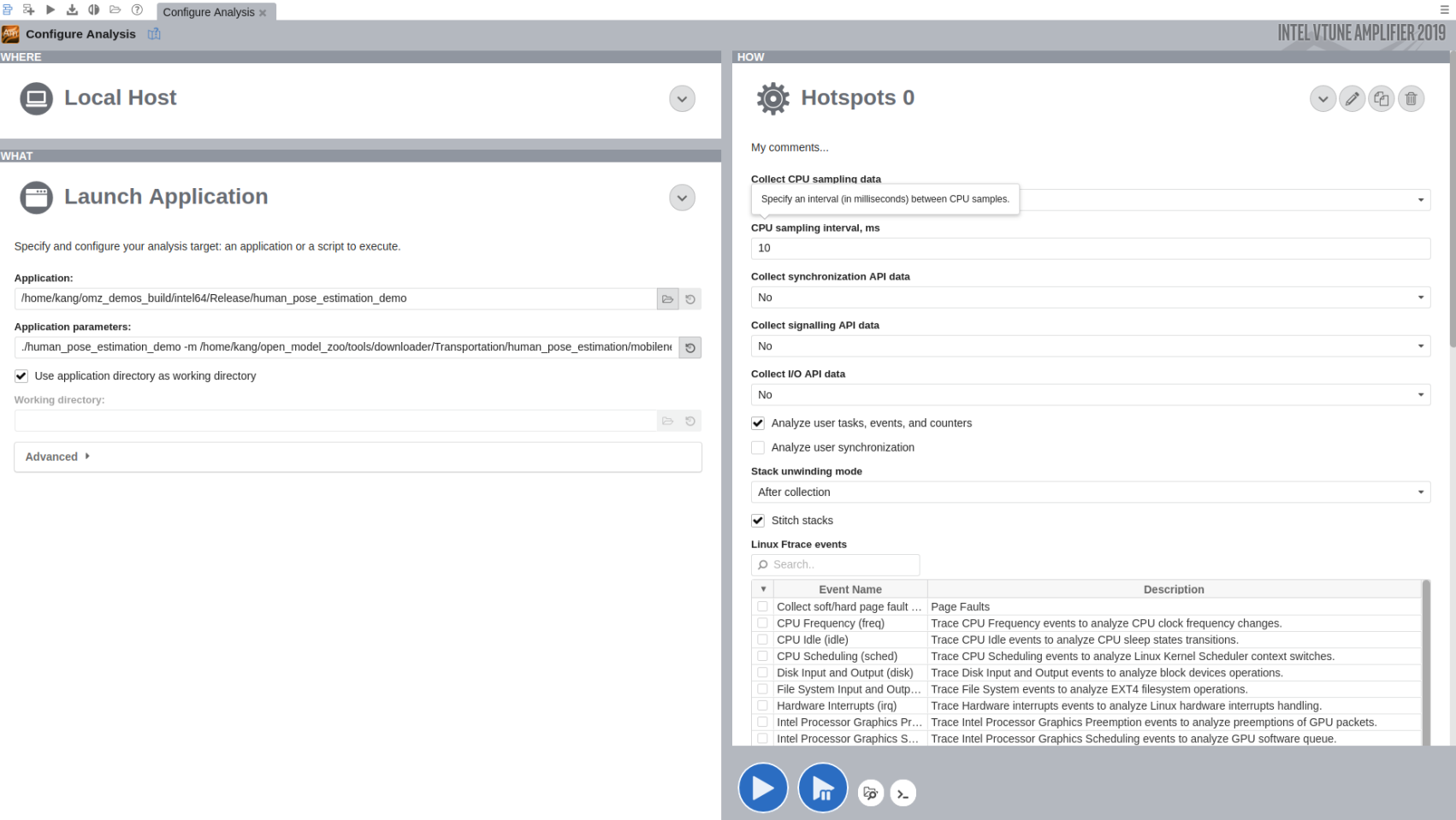Delete the Hotspots analysis with the trash icon
Screen dimensions: 1456x820
click(1412, 99)
